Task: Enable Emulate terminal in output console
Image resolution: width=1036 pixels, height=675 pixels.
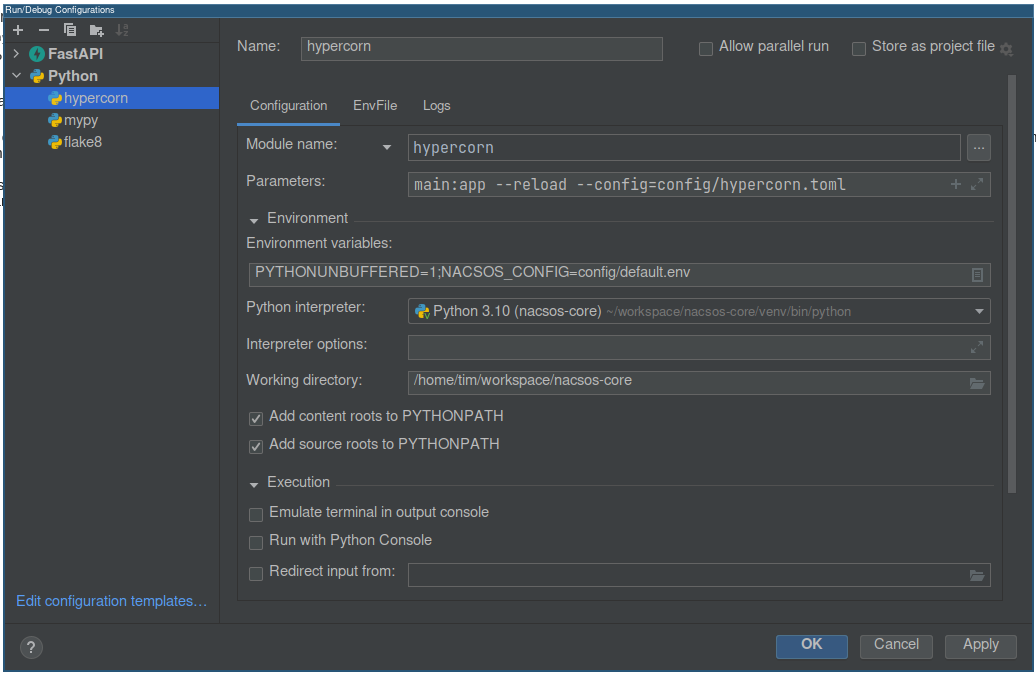Action: (x=256, y=513)
